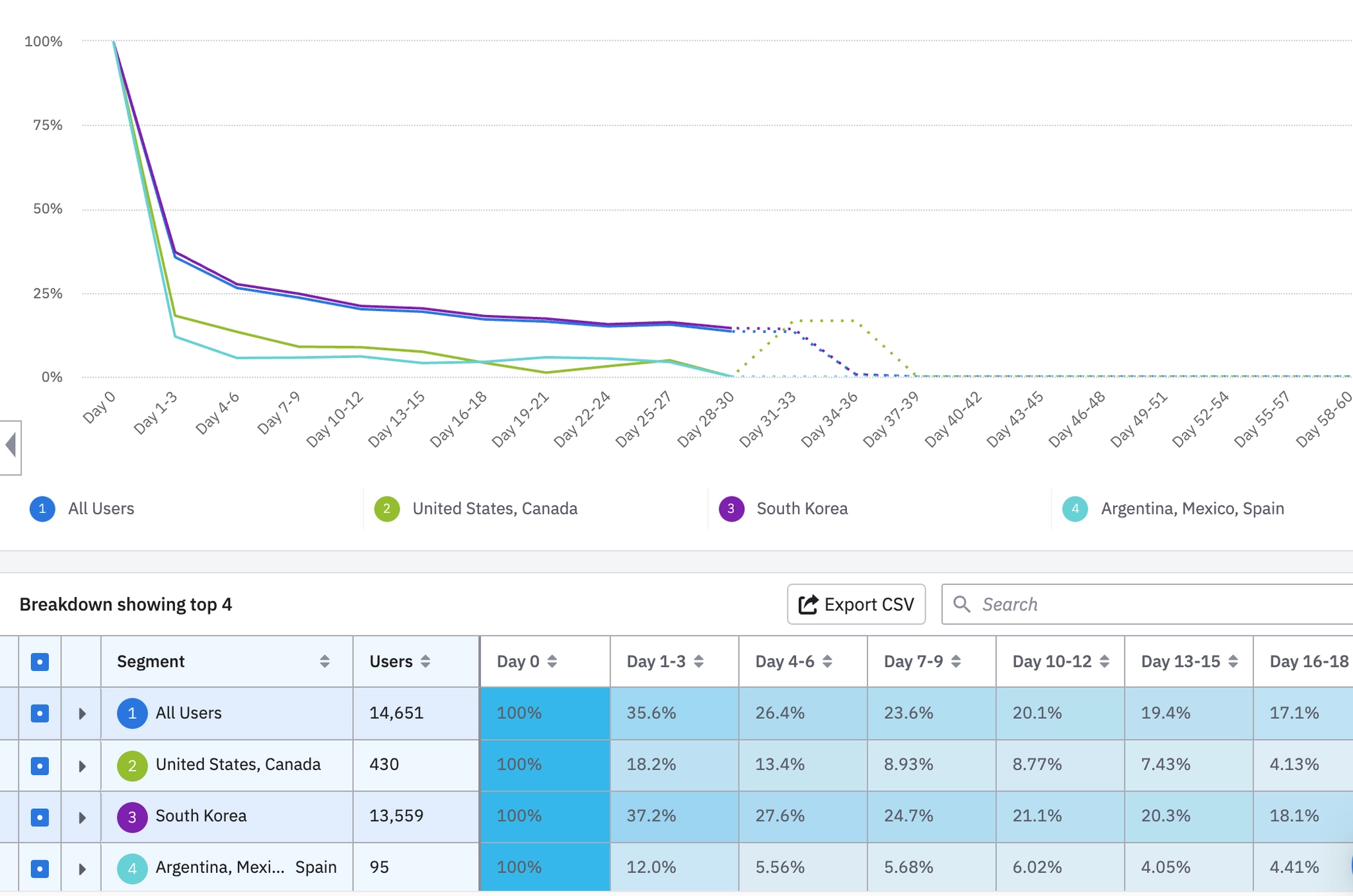
Task: Click the Export CSV share icon
Action: click(808, 604)
